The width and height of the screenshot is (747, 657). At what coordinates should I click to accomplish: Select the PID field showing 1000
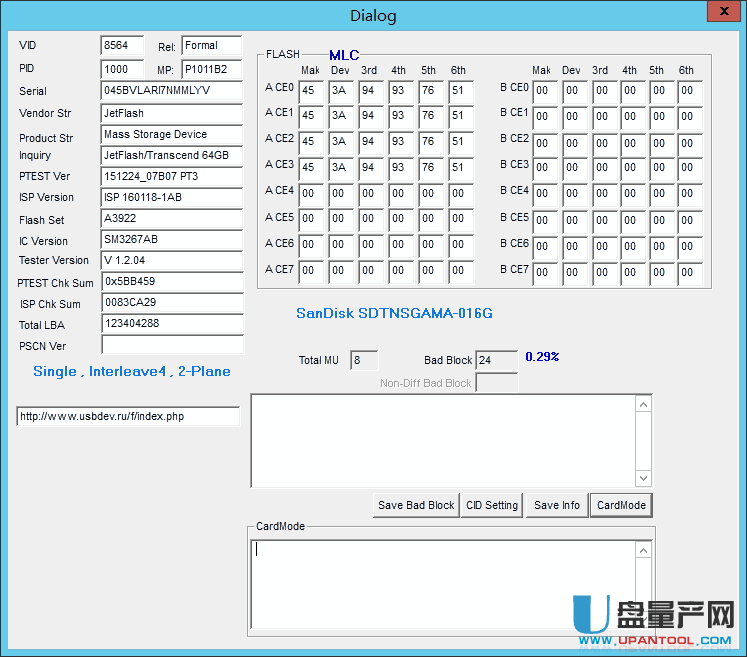tap(122, 70)
